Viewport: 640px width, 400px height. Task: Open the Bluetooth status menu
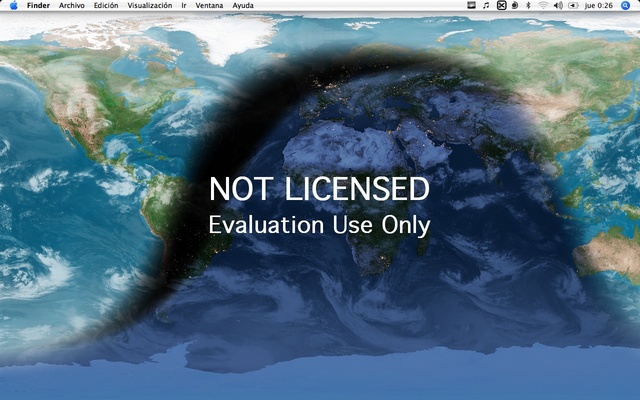pyautogui.click(x=528, y=5)
